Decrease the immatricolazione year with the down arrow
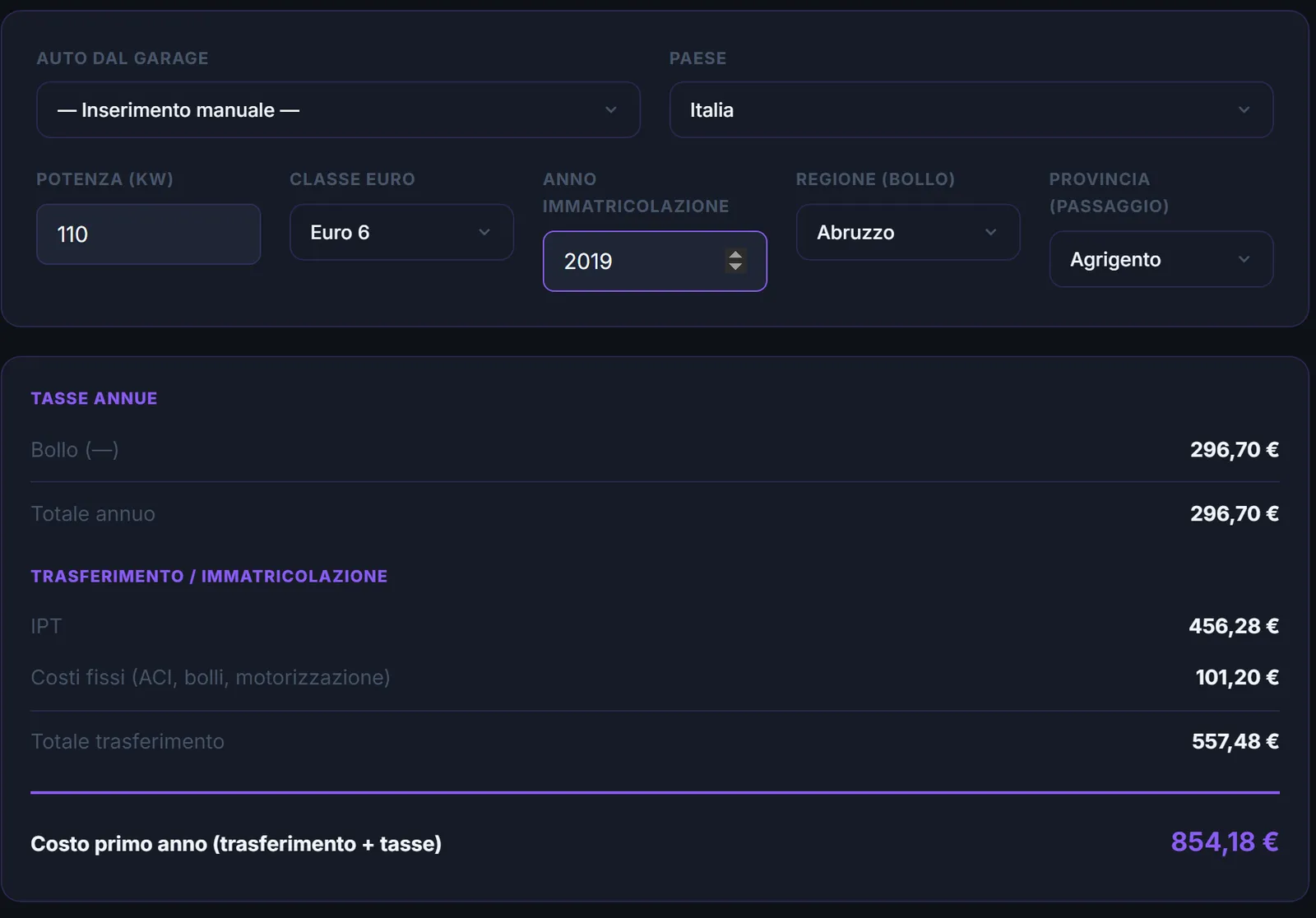This screenshot has height=918, width=1316. (735, 267)
